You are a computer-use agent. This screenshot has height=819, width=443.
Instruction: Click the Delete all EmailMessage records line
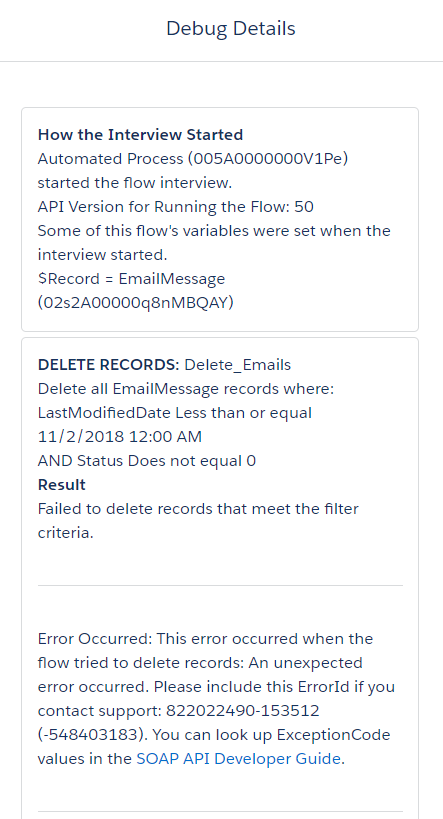[x=185, y=389]
